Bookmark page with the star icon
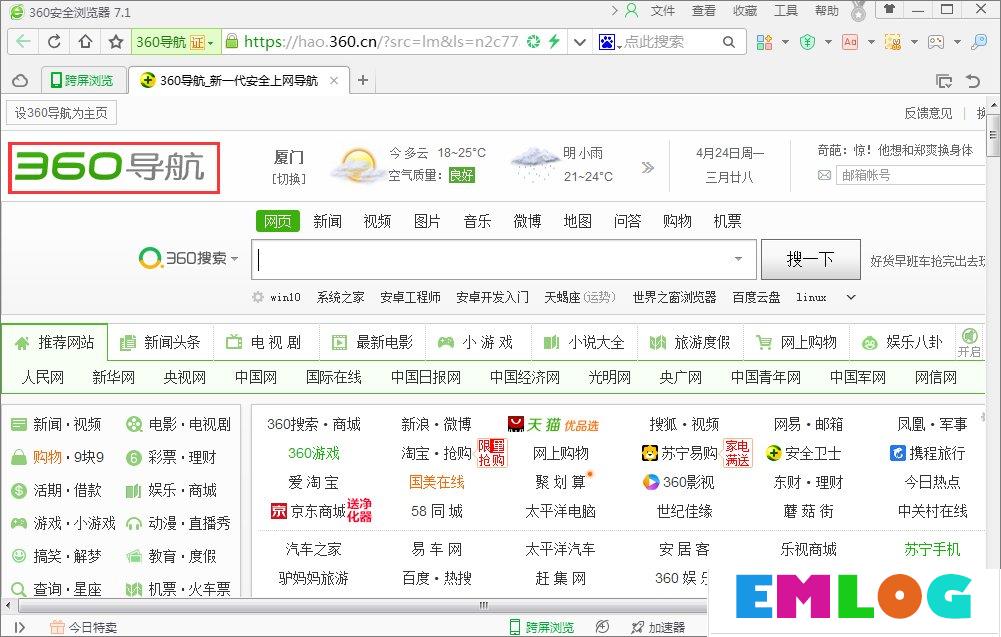Viewport: 1001px width, 637px height. tap(116, 42)
